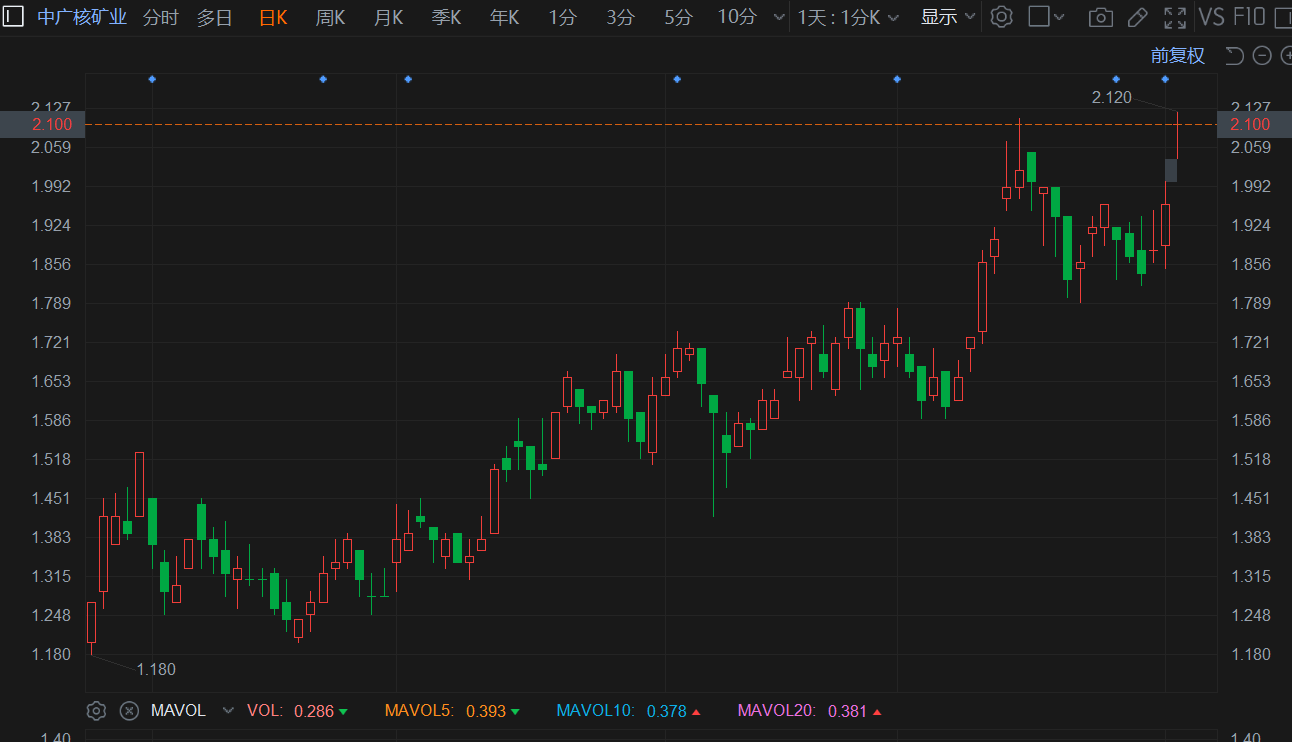
Task: Expand the MAVOL indicator selector dropdown
Action: coord(228,711)
